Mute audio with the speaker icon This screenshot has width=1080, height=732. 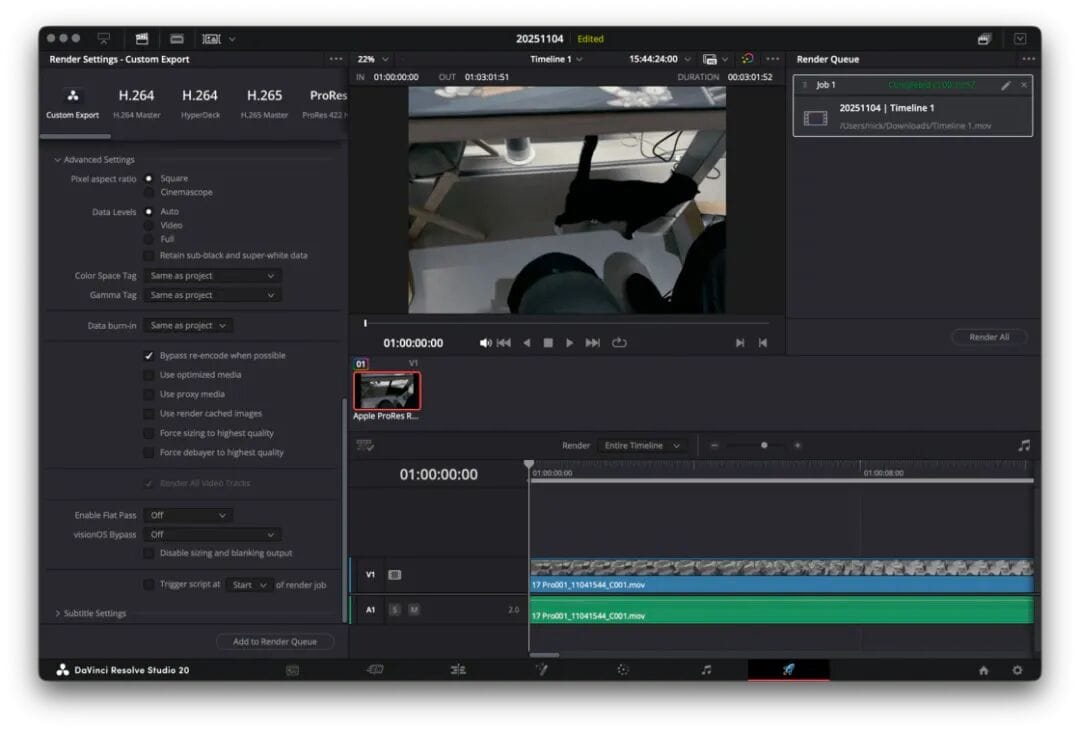tap(485, 343)
